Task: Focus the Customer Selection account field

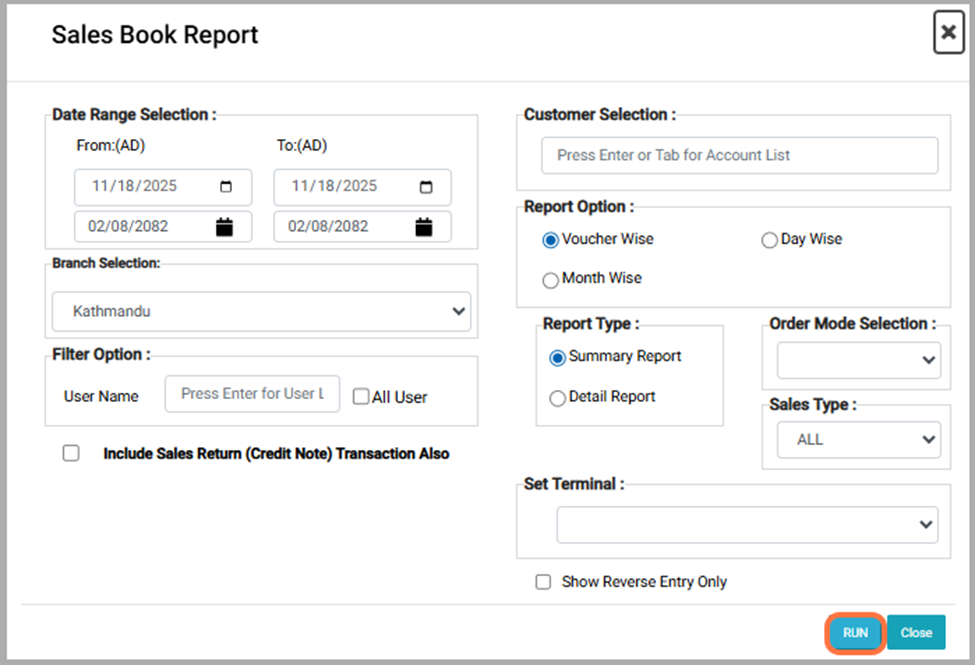Action: point(739,156)
